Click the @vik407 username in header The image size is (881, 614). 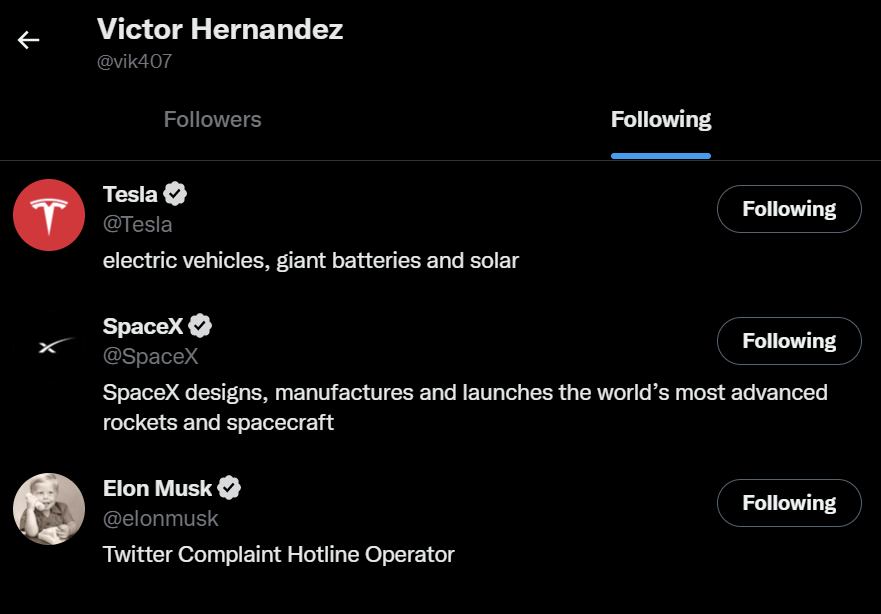(134, 61)
